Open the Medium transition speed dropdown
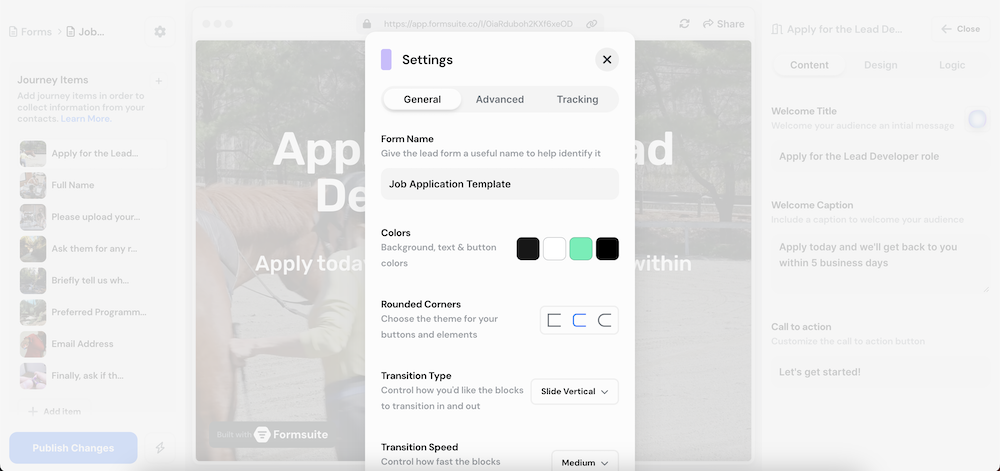The image size is (1000, 471). [x=585, y=462]
